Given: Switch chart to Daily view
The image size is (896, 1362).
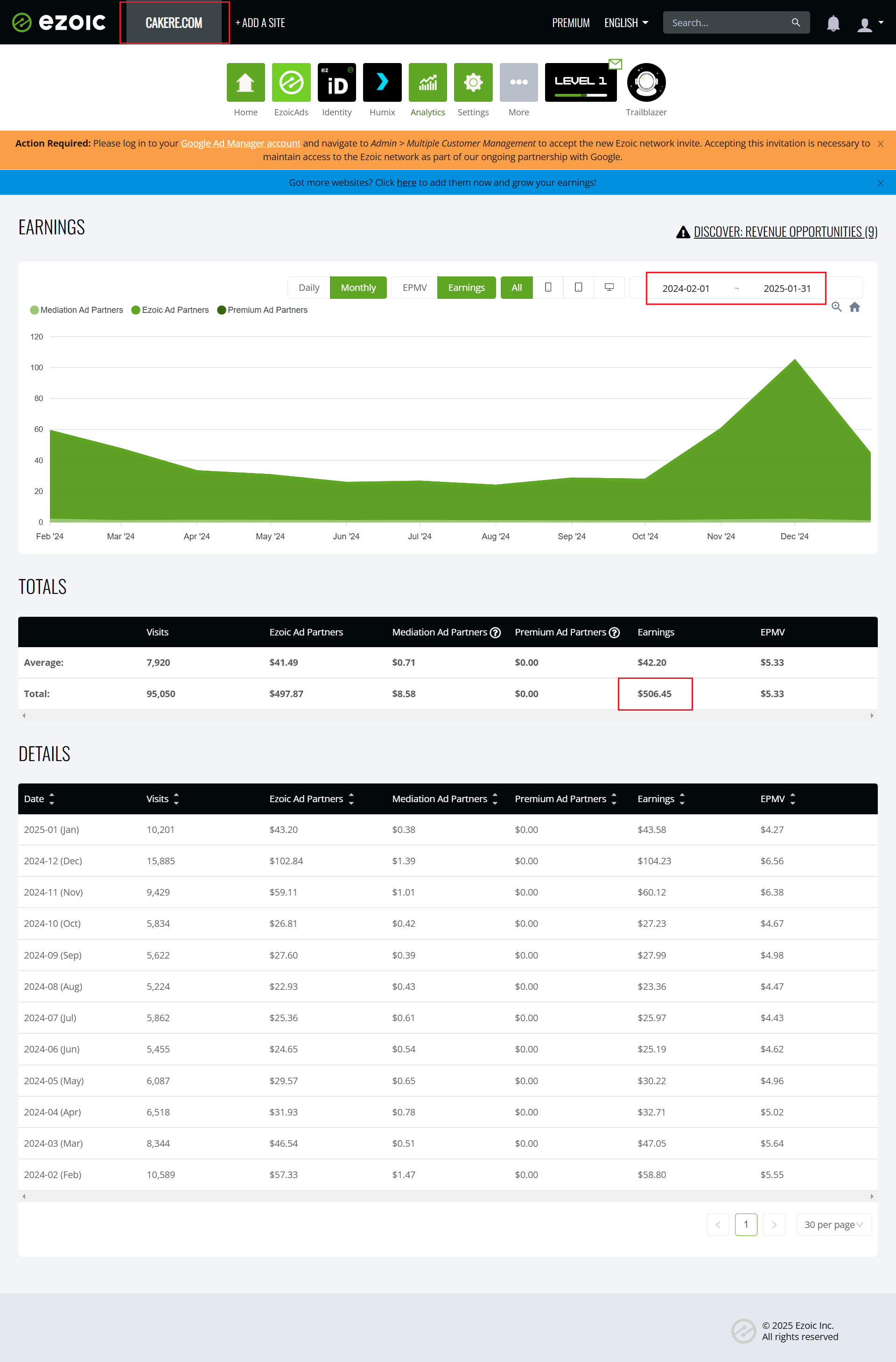Looking at the screenshot, I should (309, 287).
